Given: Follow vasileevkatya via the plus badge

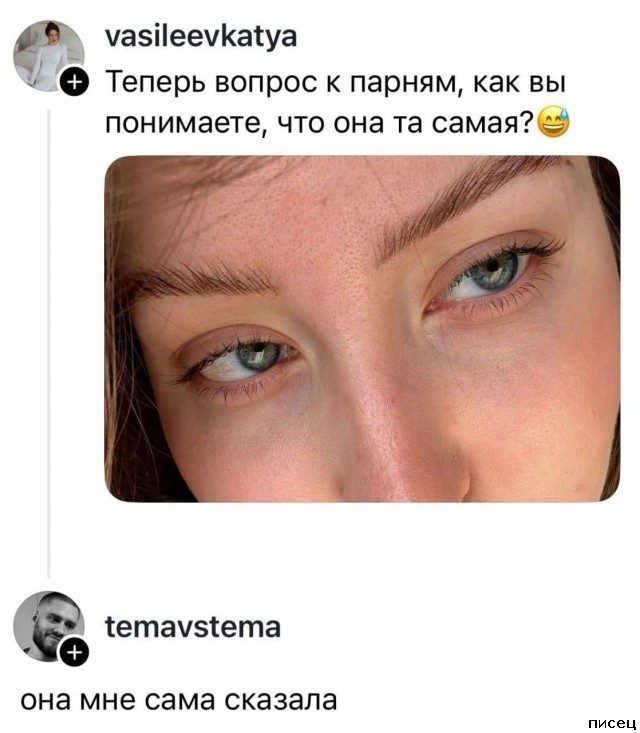Looking at the screenshot, I should 75,84.
